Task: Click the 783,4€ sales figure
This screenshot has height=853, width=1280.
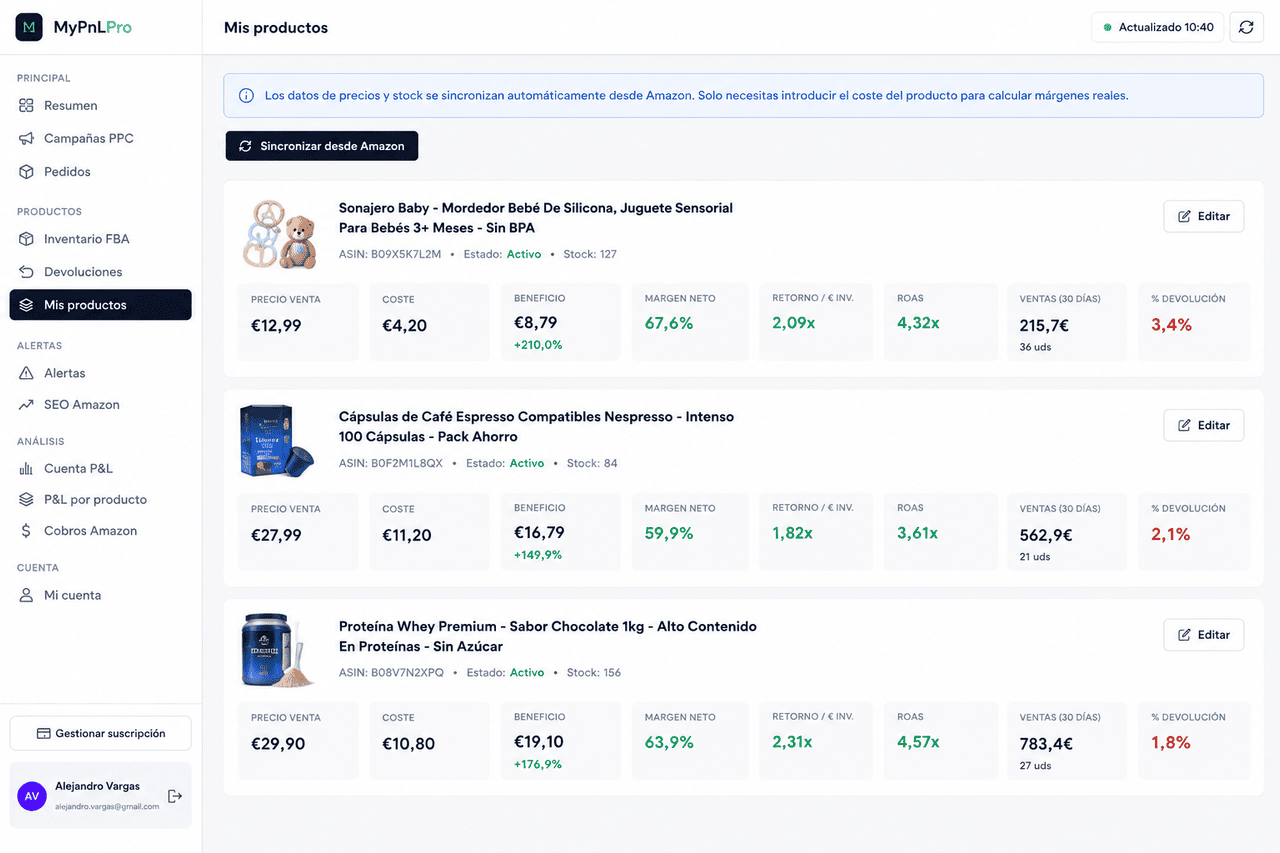Action: tap(1046, 744)
